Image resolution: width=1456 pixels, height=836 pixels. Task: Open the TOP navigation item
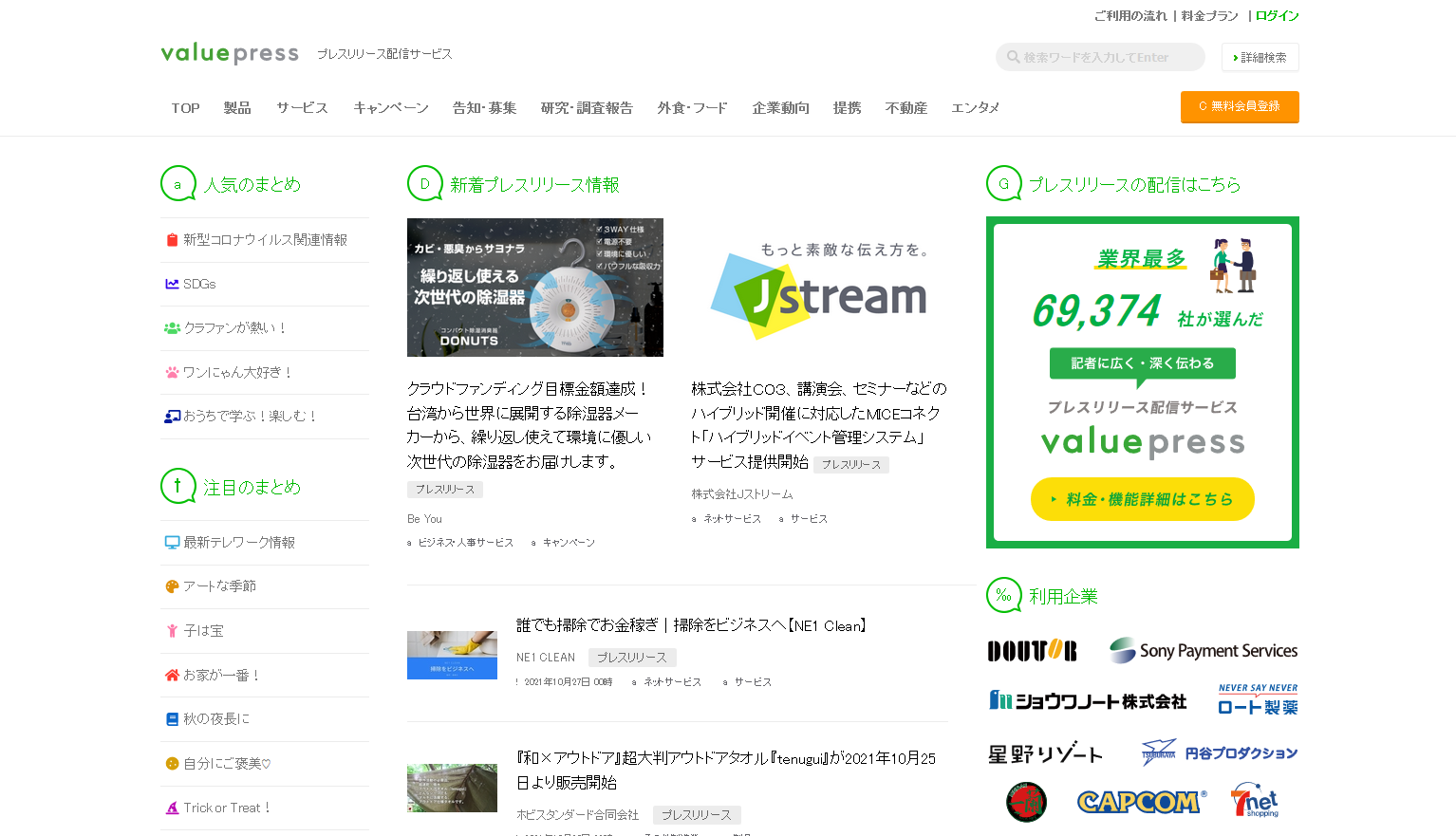[185, 108]
